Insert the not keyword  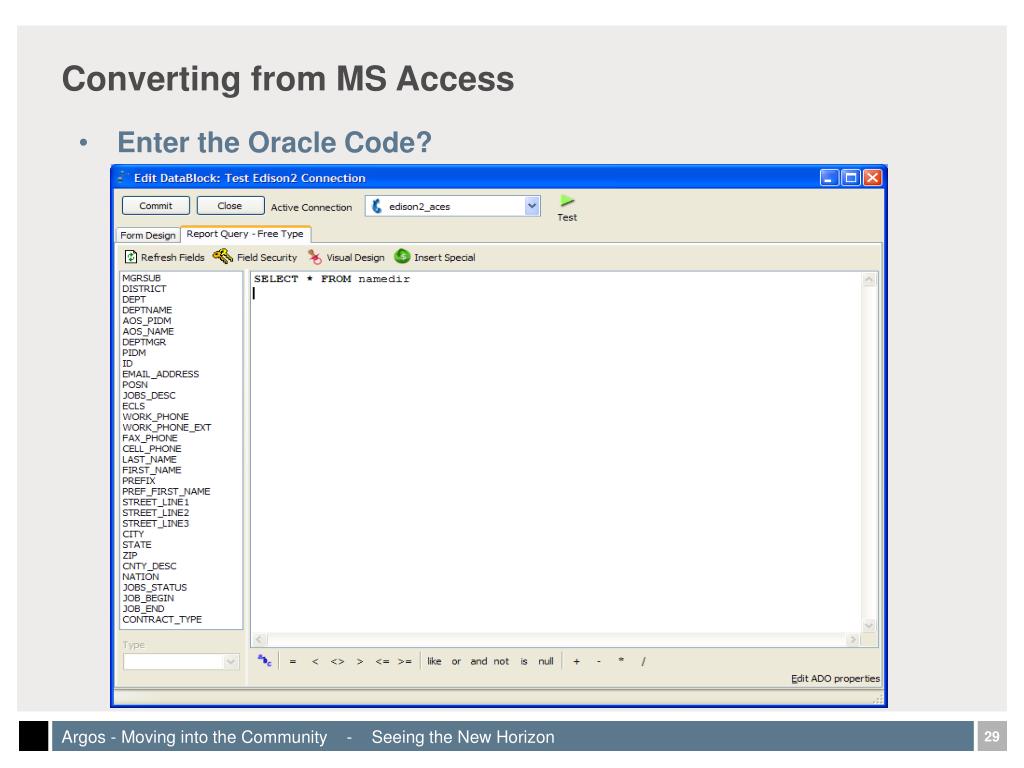(x=501, y=661)
